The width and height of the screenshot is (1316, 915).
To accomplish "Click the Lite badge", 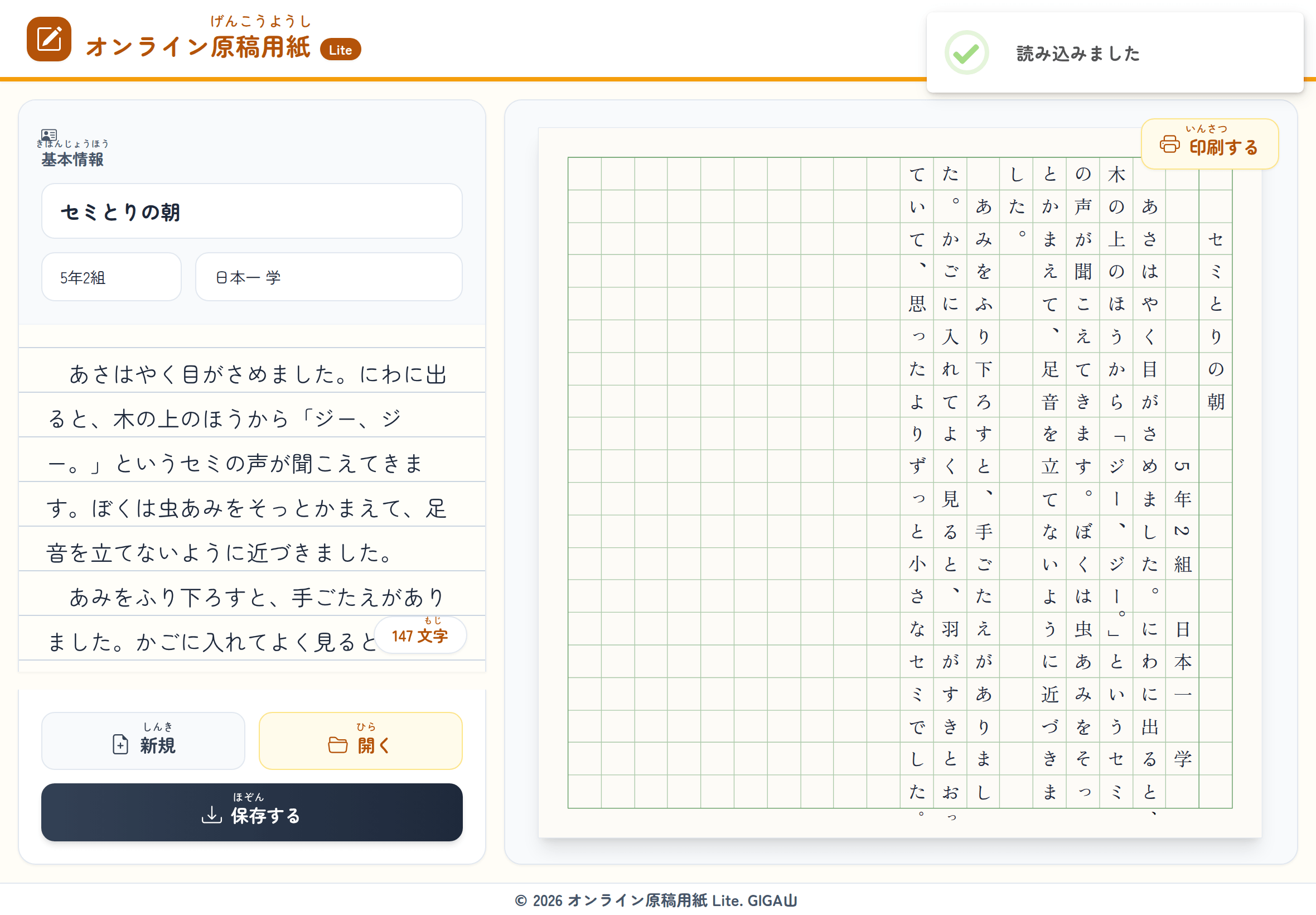I will pos(340,50).
